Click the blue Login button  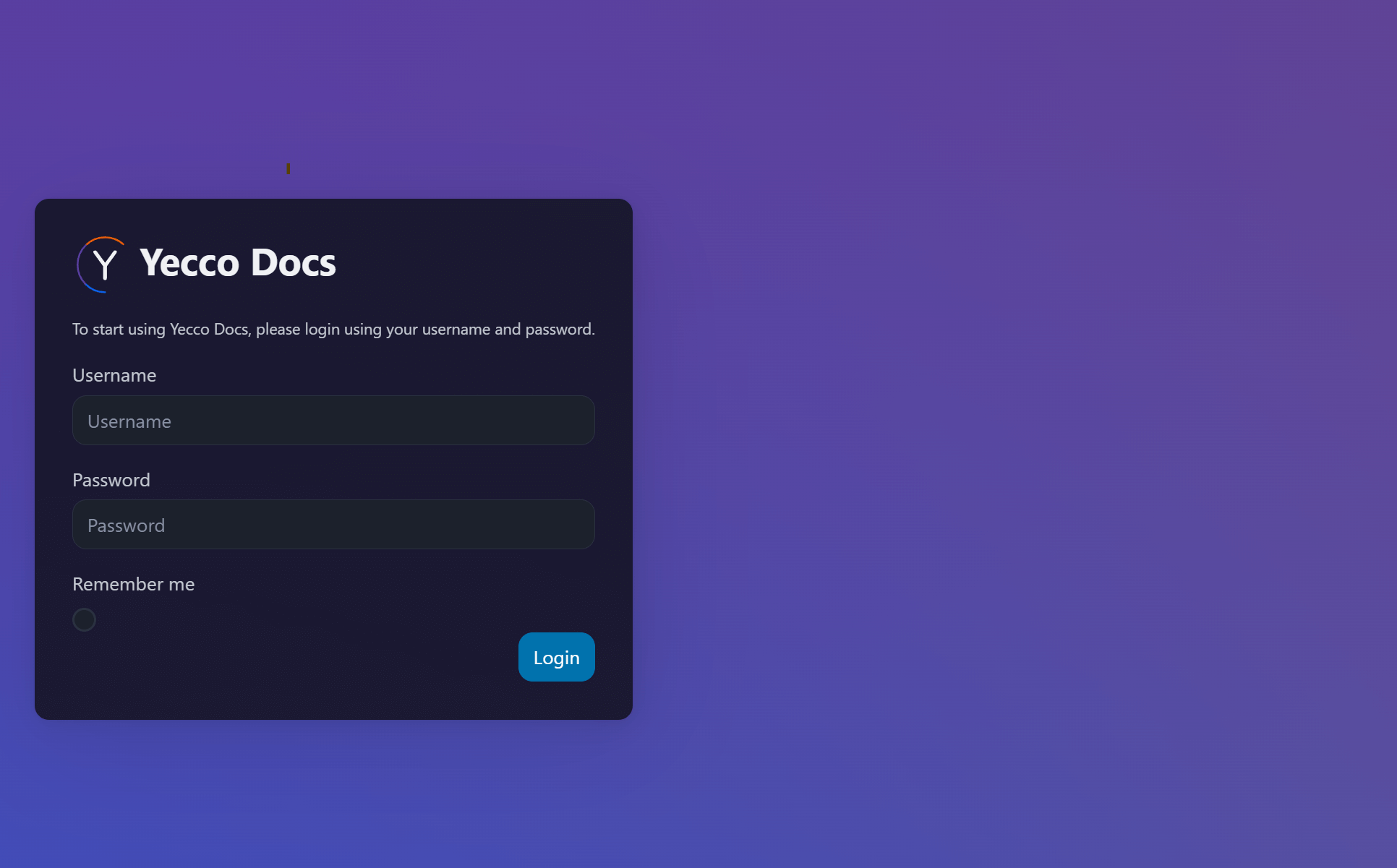[557, 657]
